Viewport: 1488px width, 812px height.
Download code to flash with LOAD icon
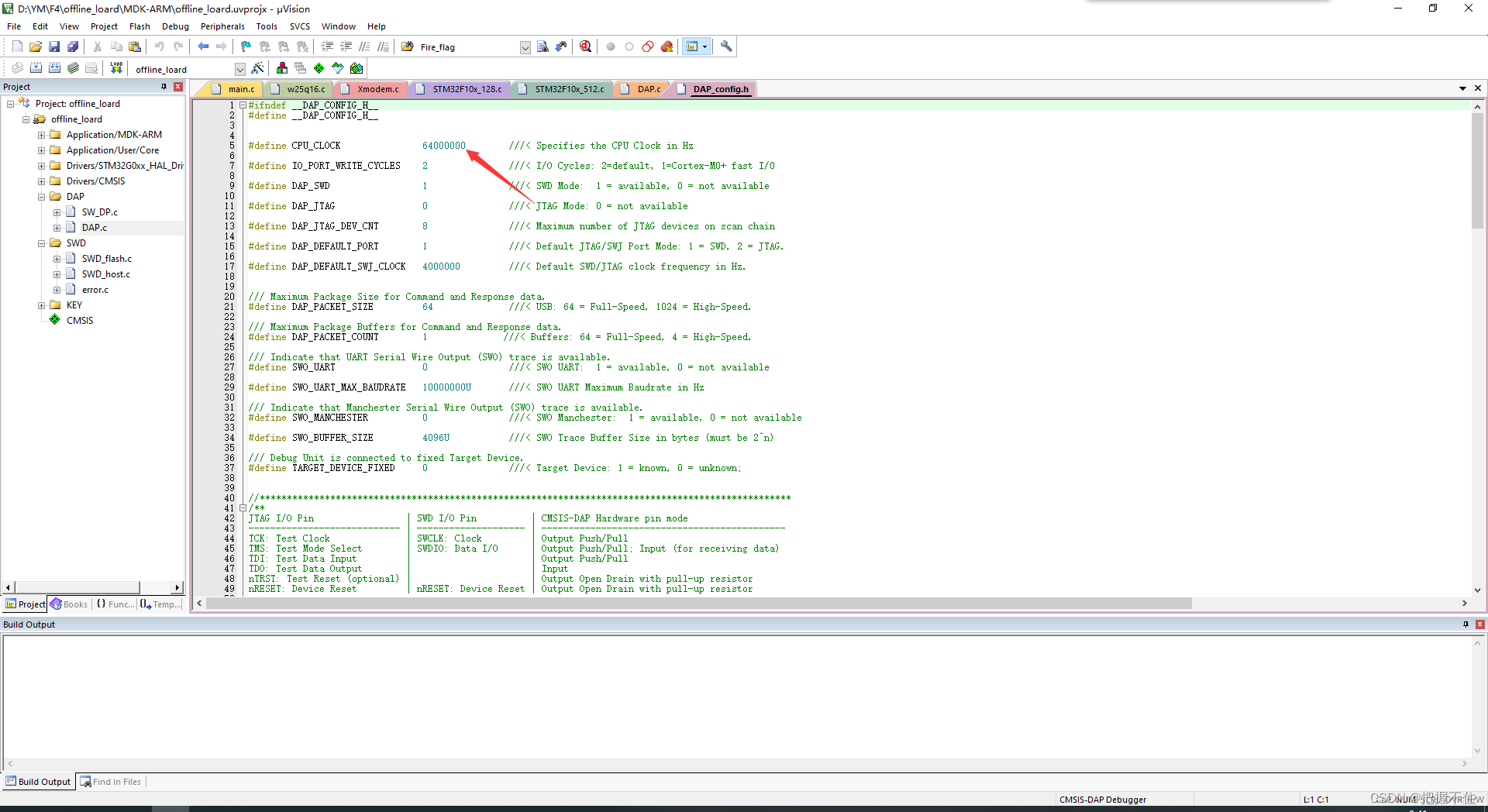pyautogui.click(x=116, y=68)
